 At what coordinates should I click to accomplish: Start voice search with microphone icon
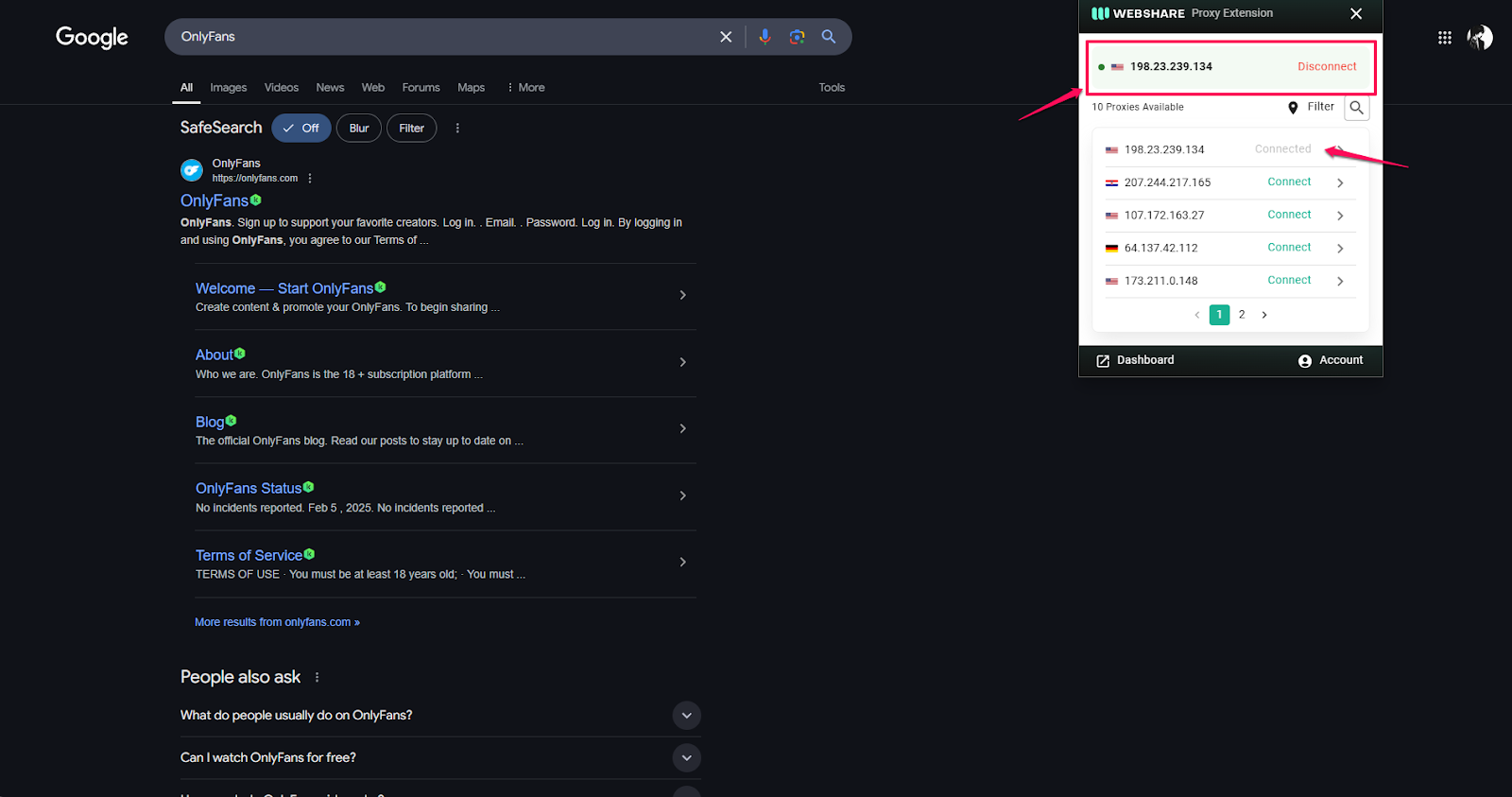[x=765, y=37]
